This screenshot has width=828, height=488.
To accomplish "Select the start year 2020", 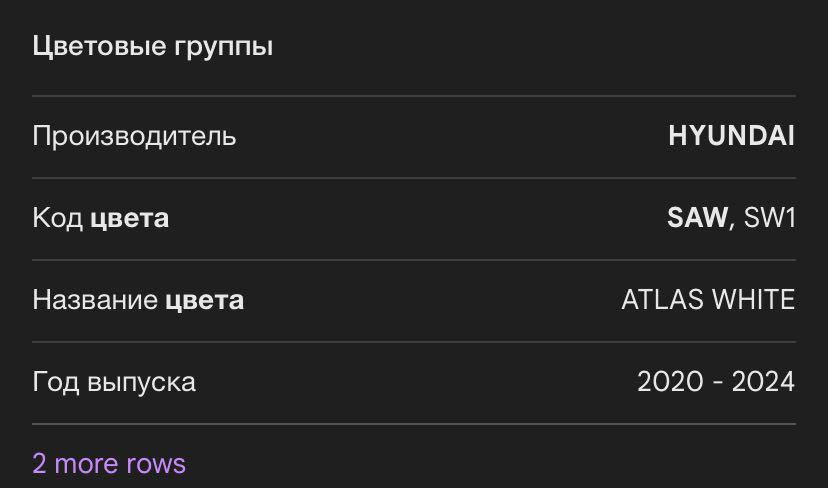I will 671,382.
